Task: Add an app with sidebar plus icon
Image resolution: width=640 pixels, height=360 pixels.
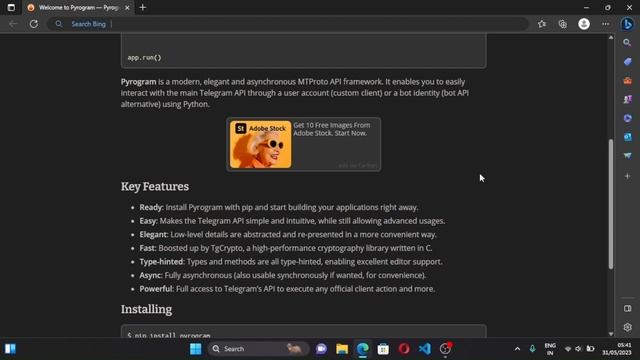Action: tap(627, 176)
